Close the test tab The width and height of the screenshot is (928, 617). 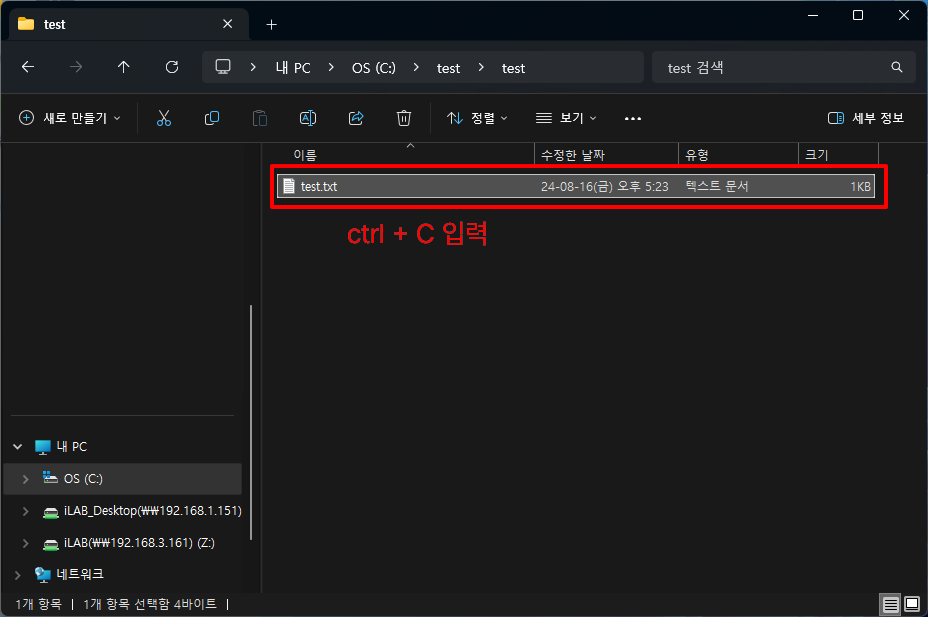point(227,24)
